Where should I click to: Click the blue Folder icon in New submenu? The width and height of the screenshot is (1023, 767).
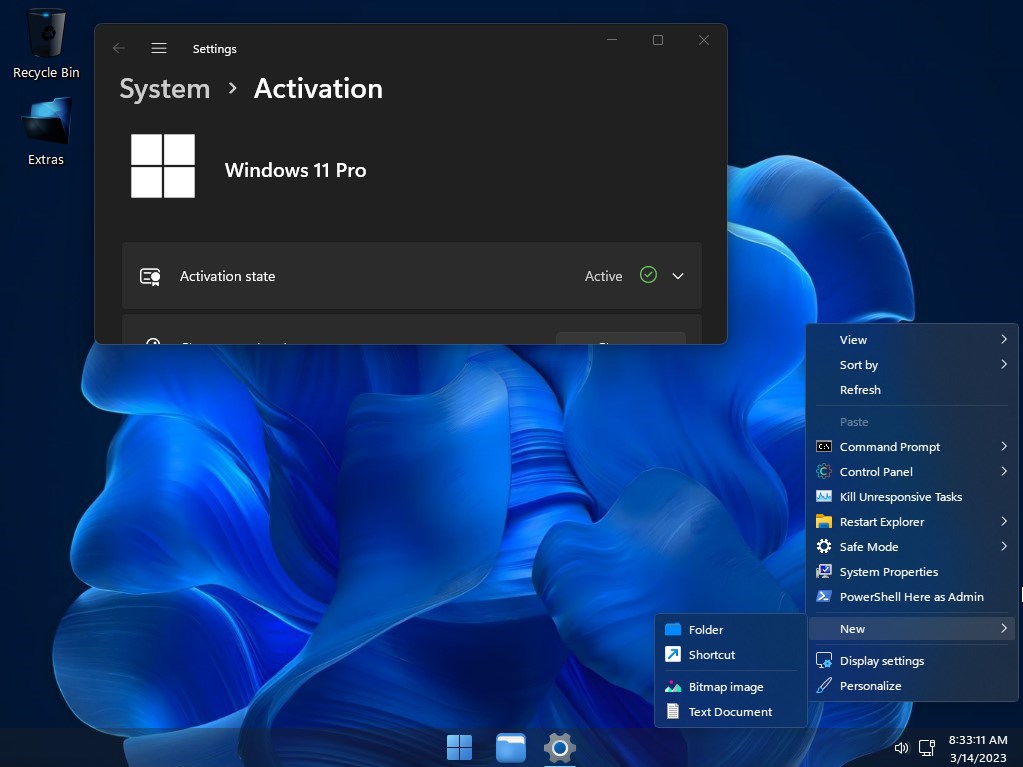(673, 629)
